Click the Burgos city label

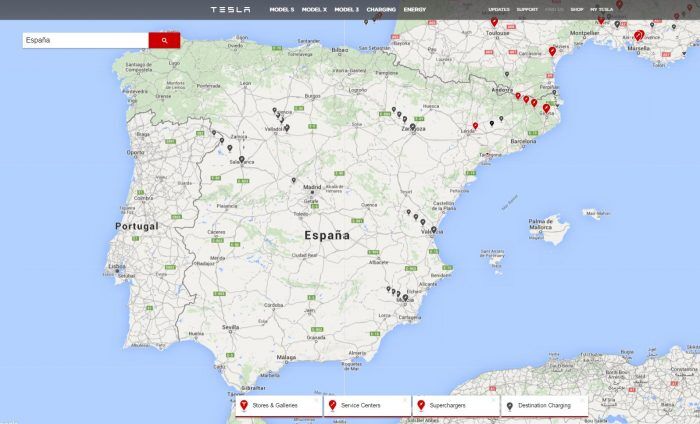click(312, 96)
